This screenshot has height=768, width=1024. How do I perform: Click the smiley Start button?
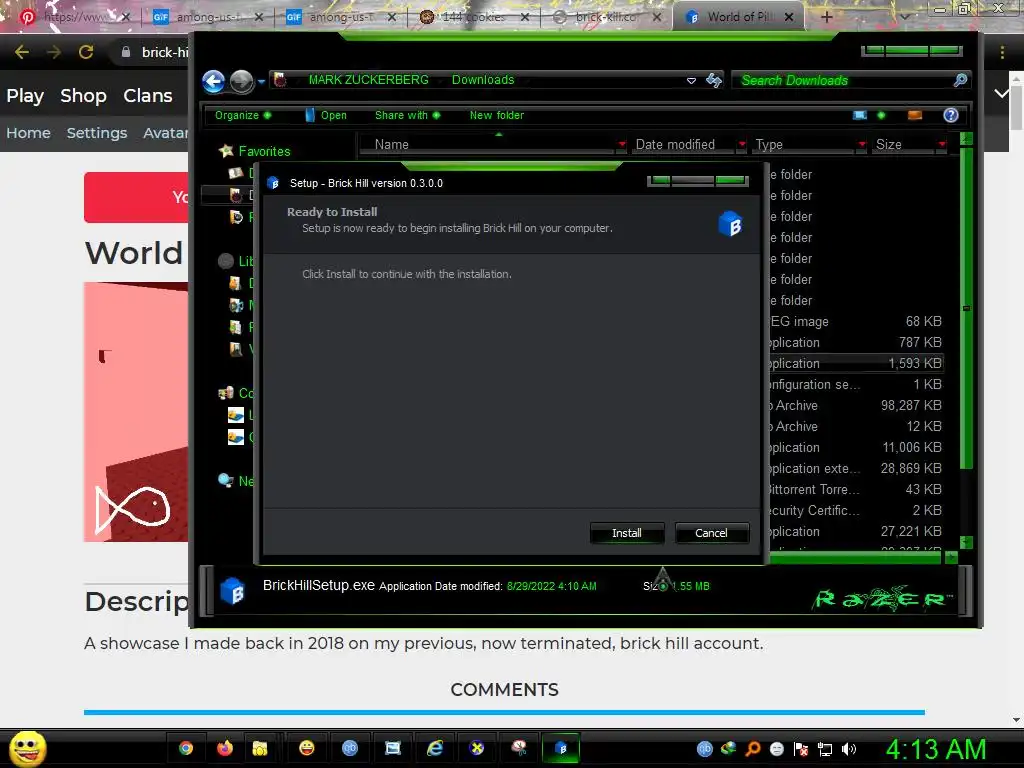[27, 748]
